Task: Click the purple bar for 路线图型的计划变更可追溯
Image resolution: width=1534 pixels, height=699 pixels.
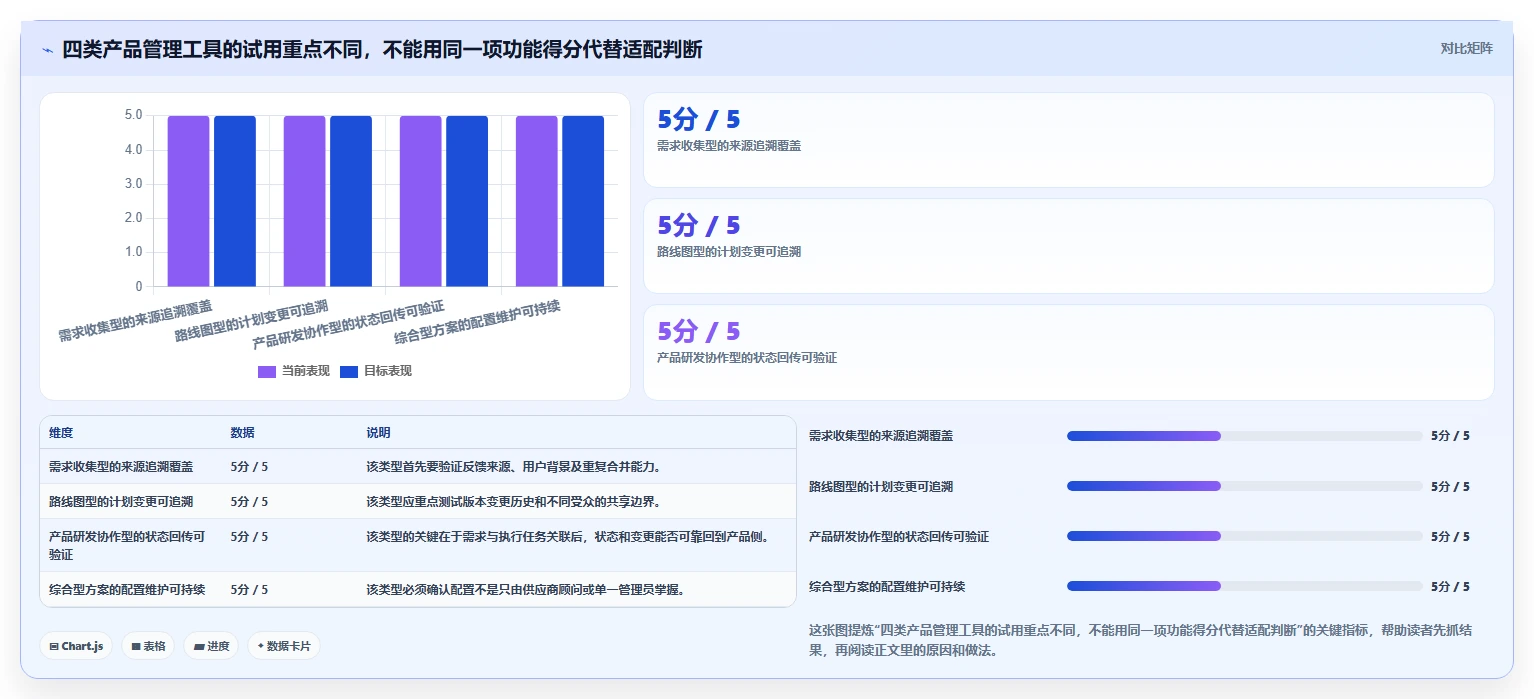Action: click(304, 201)
